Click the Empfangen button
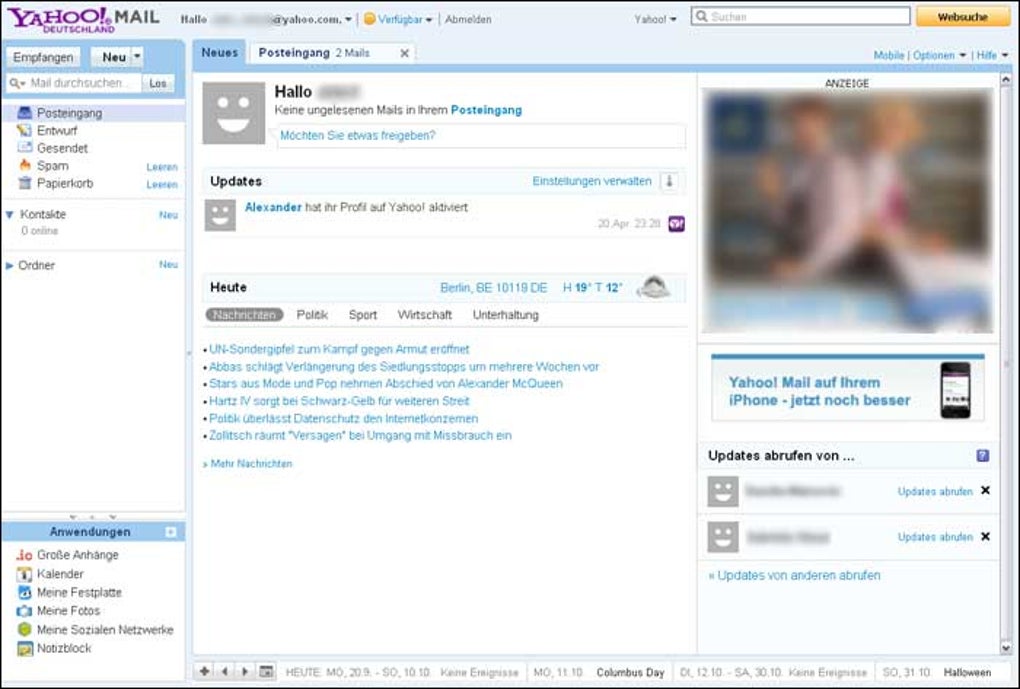This screenshot has height=689, width=1020. click(44, 57)
